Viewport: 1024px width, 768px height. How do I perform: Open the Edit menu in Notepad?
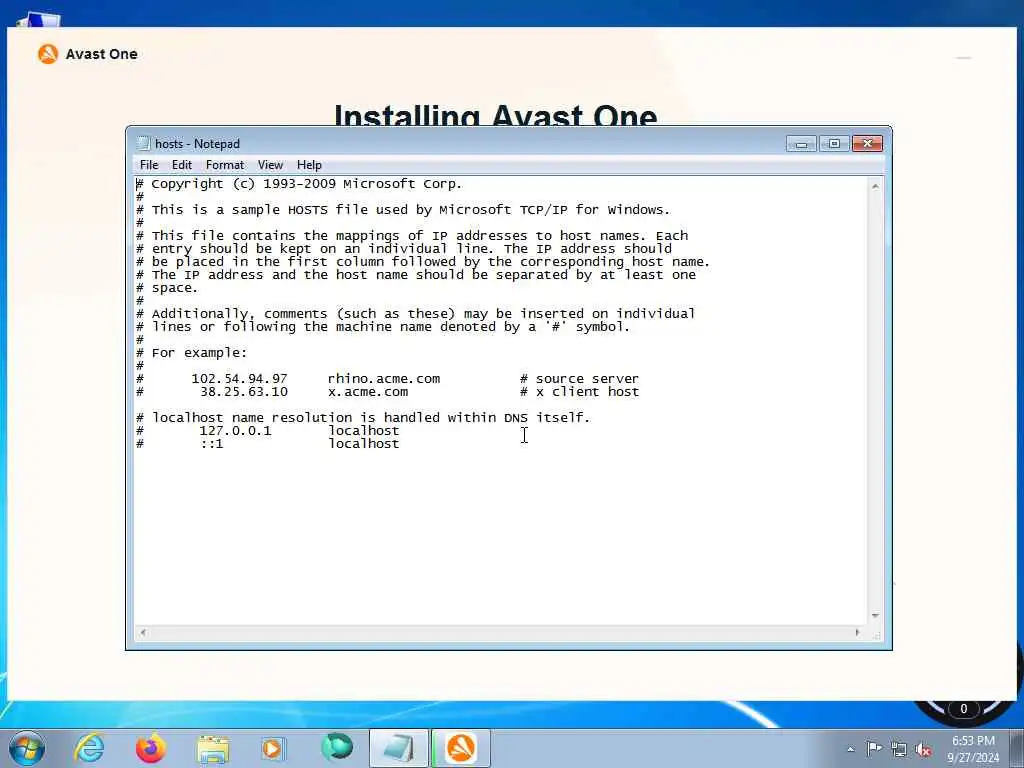[182, 165]
